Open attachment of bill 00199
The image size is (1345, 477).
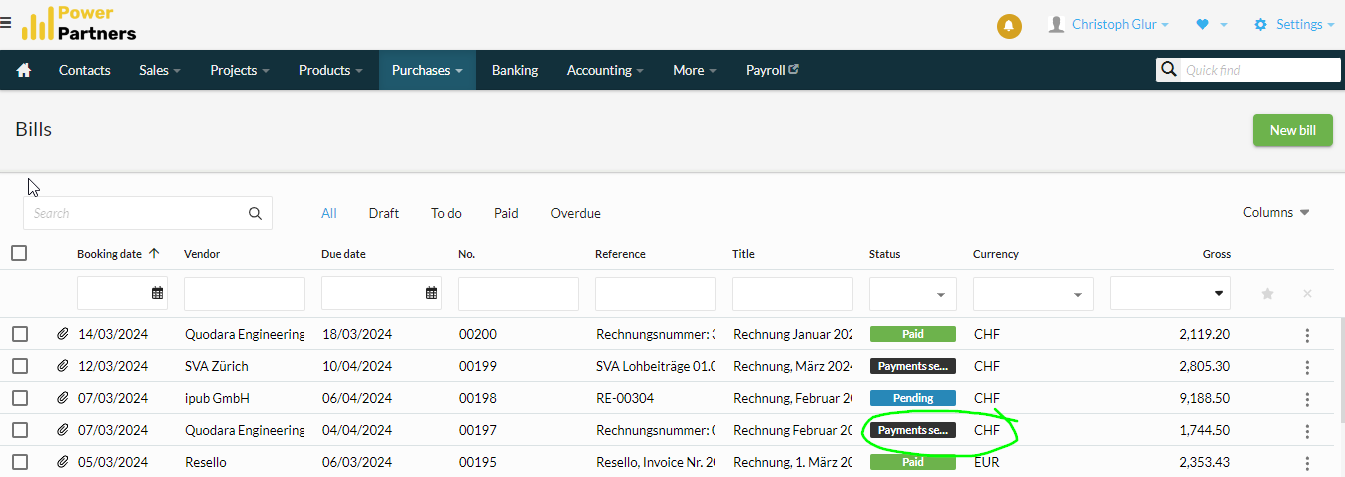point(63,366)
